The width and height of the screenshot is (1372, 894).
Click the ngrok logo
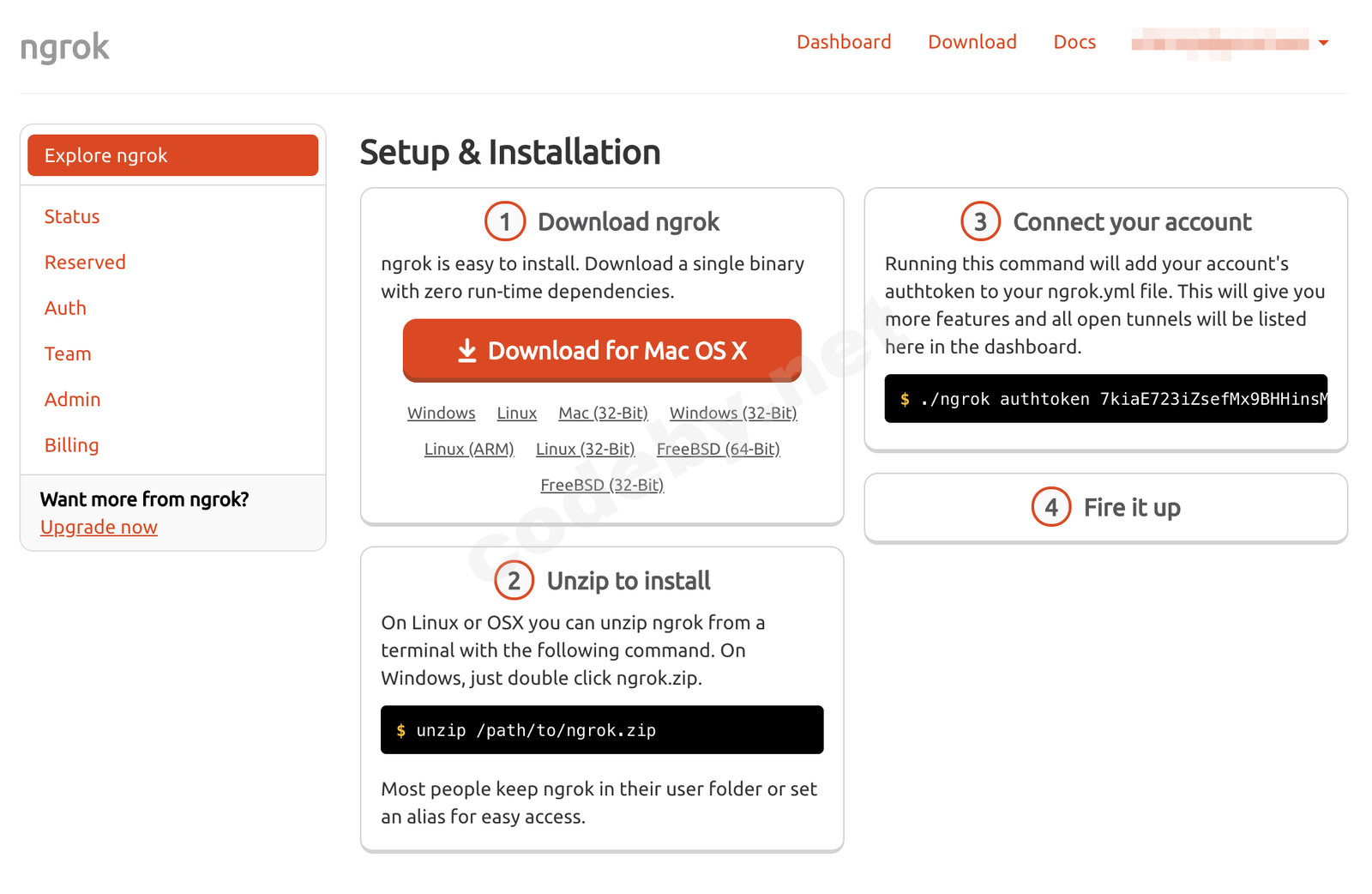tap(65, 47)
